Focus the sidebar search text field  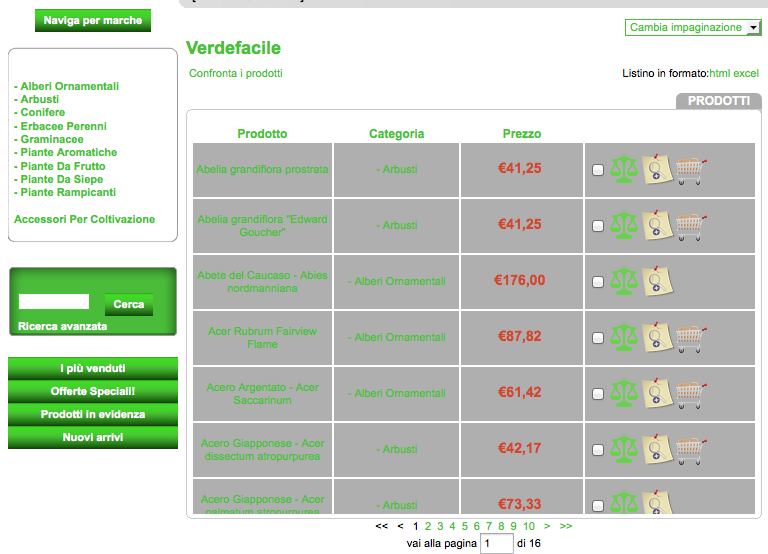(x=54, y=301)
